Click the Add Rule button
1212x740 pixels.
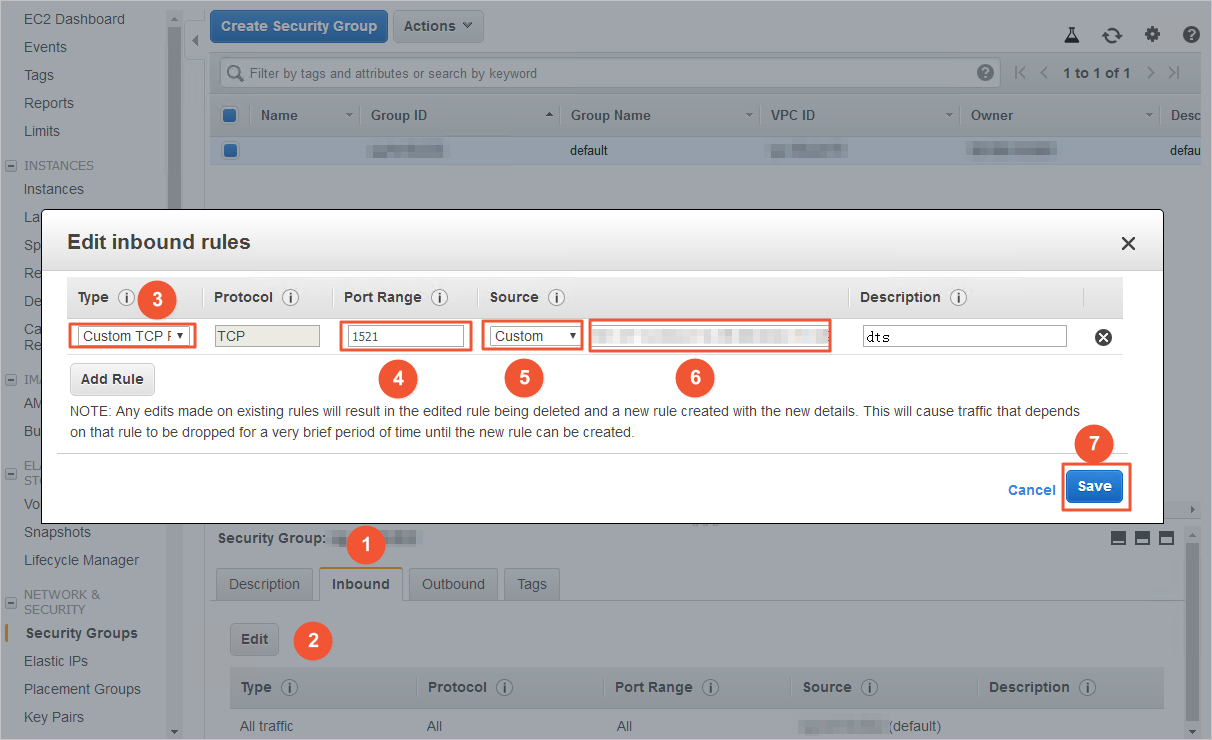click(x=112, y=379)
